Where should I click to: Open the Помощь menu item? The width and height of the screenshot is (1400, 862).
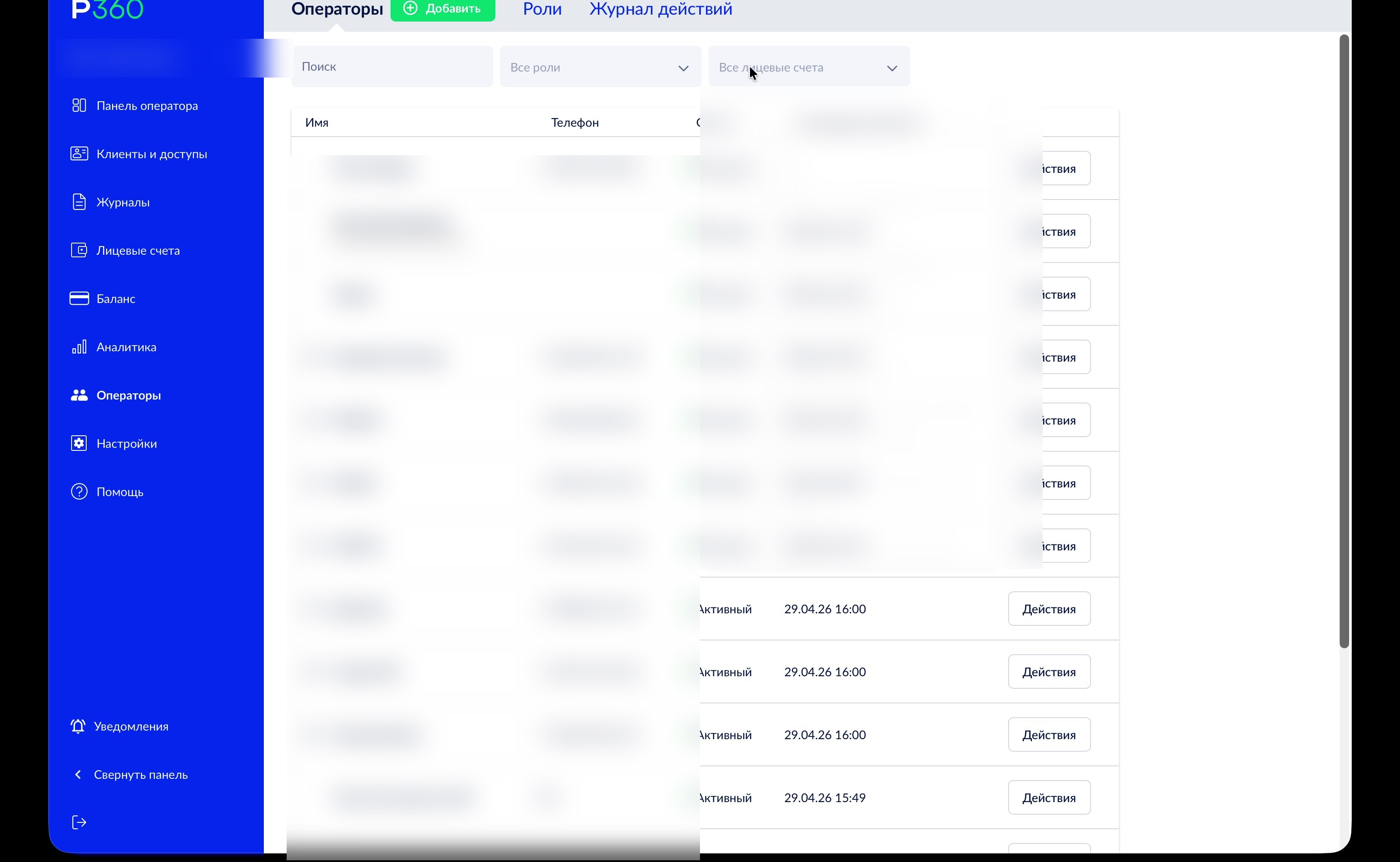[120, 491]
